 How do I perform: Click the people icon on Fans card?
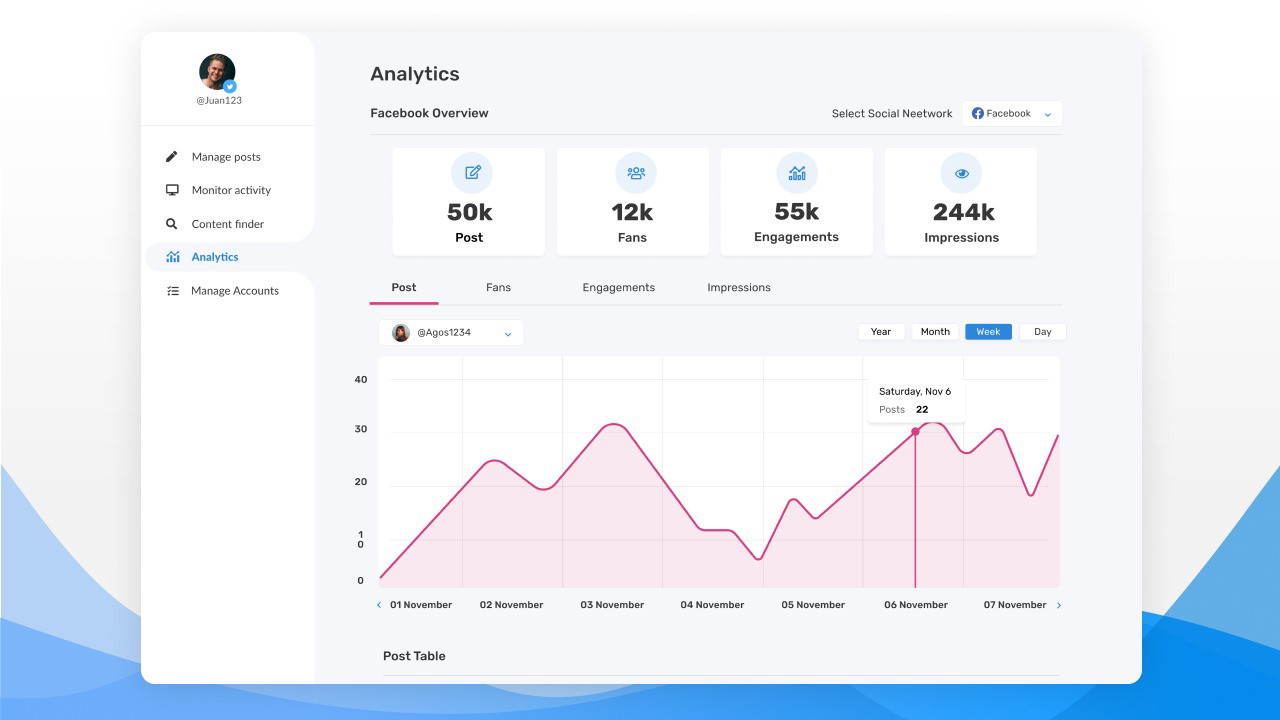636,173
